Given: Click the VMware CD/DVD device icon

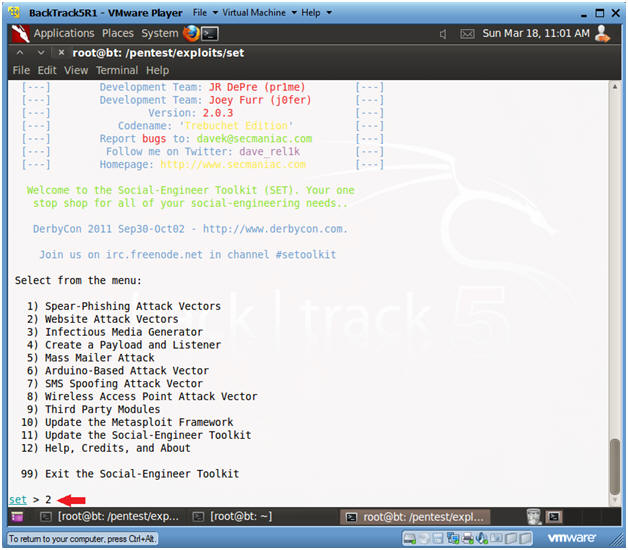Looking at the screenshot, I should click(424, 539).
